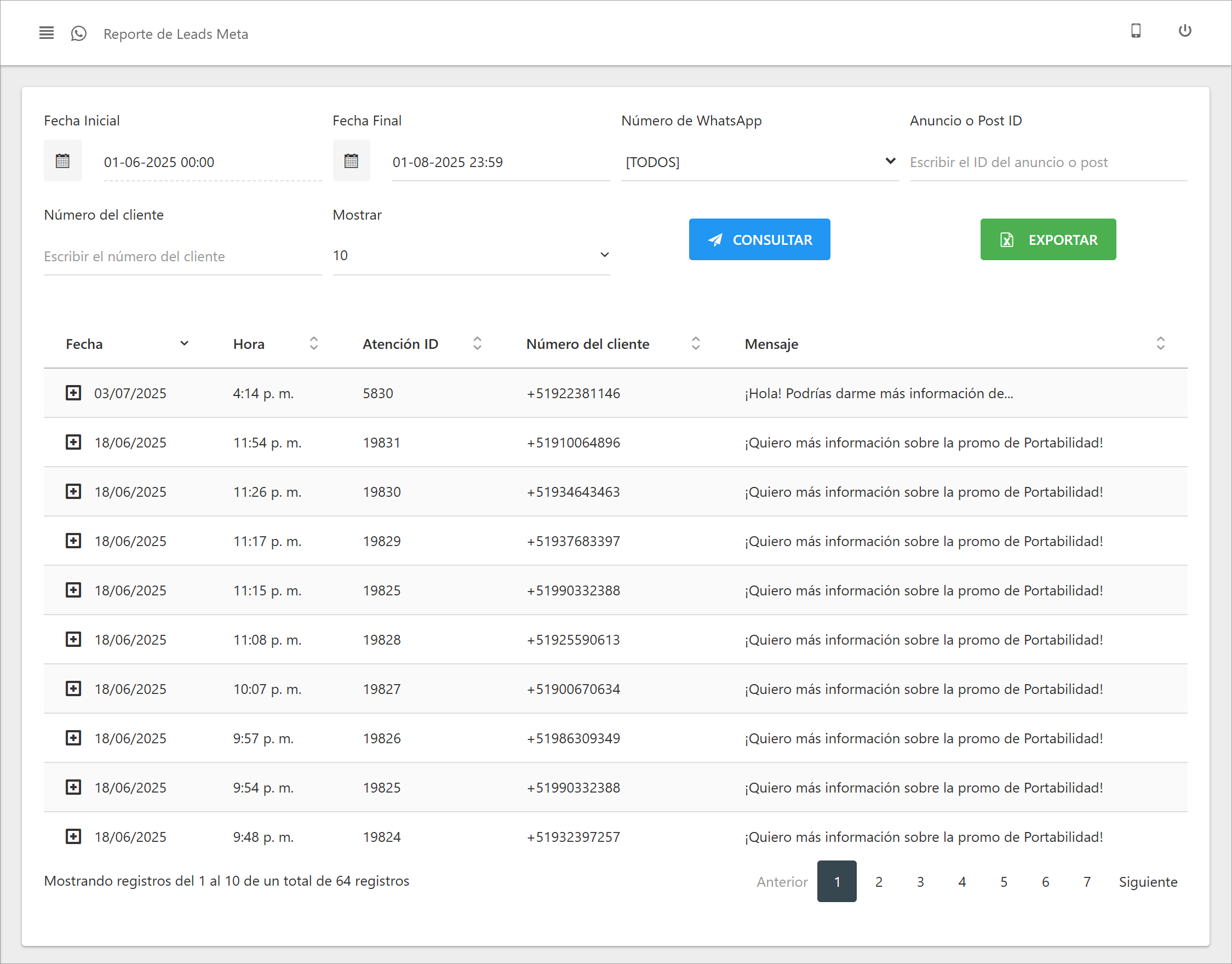Open the Fecha Inicial calendar icon

[62, 162]
